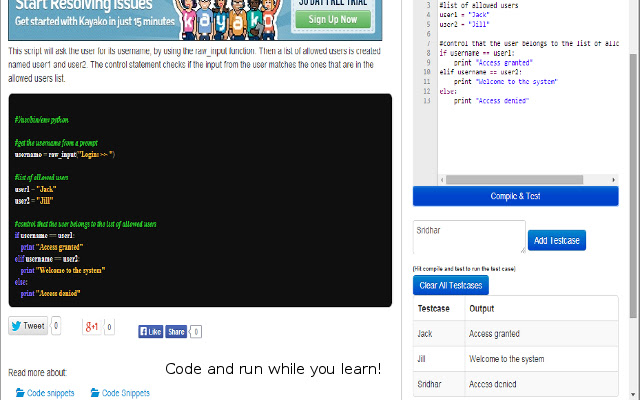Click the Facebook Like button
This screenshot has height=400, width=640.
[x=151, y=332]
